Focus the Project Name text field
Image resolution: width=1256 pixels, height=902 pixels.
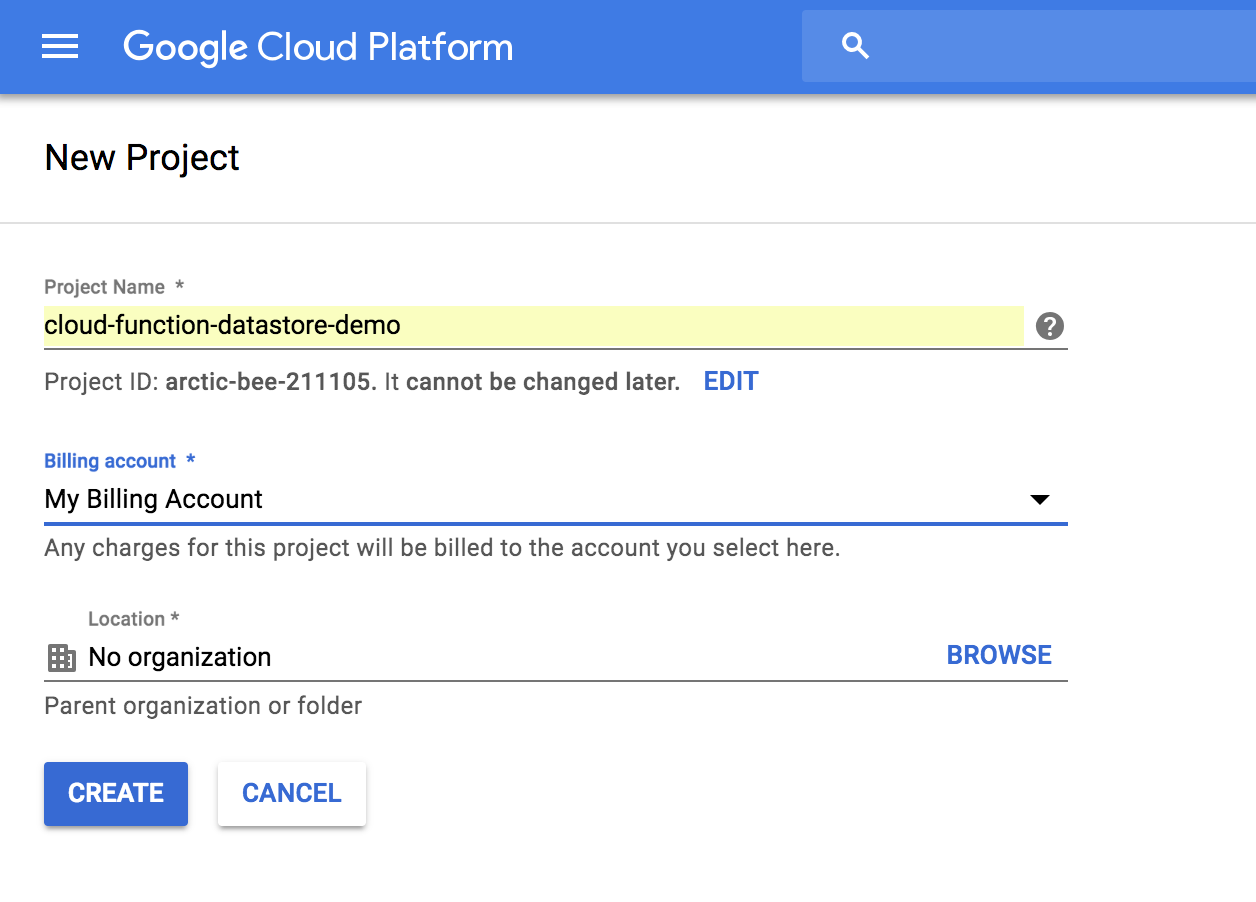point(532,326)
